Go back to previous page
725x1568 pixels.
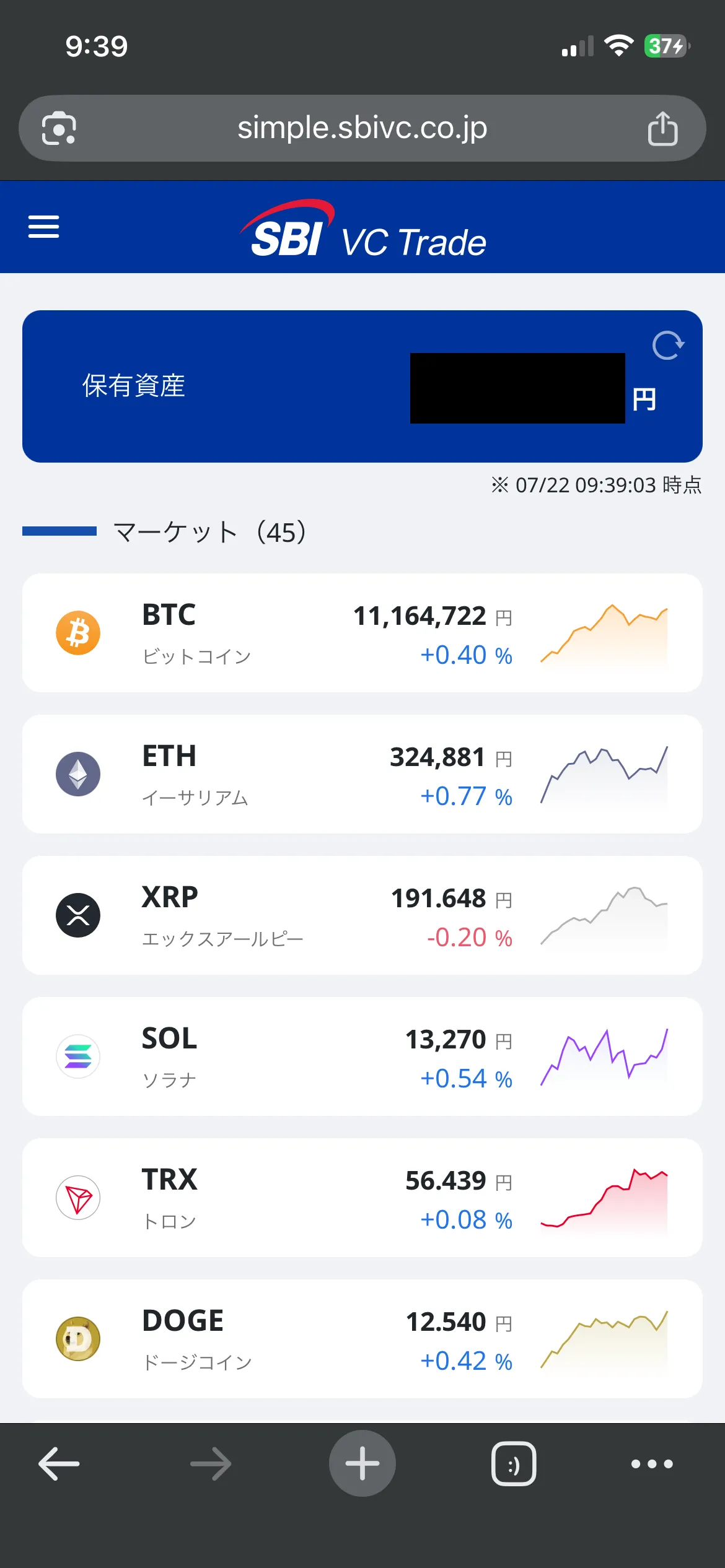59,1464
